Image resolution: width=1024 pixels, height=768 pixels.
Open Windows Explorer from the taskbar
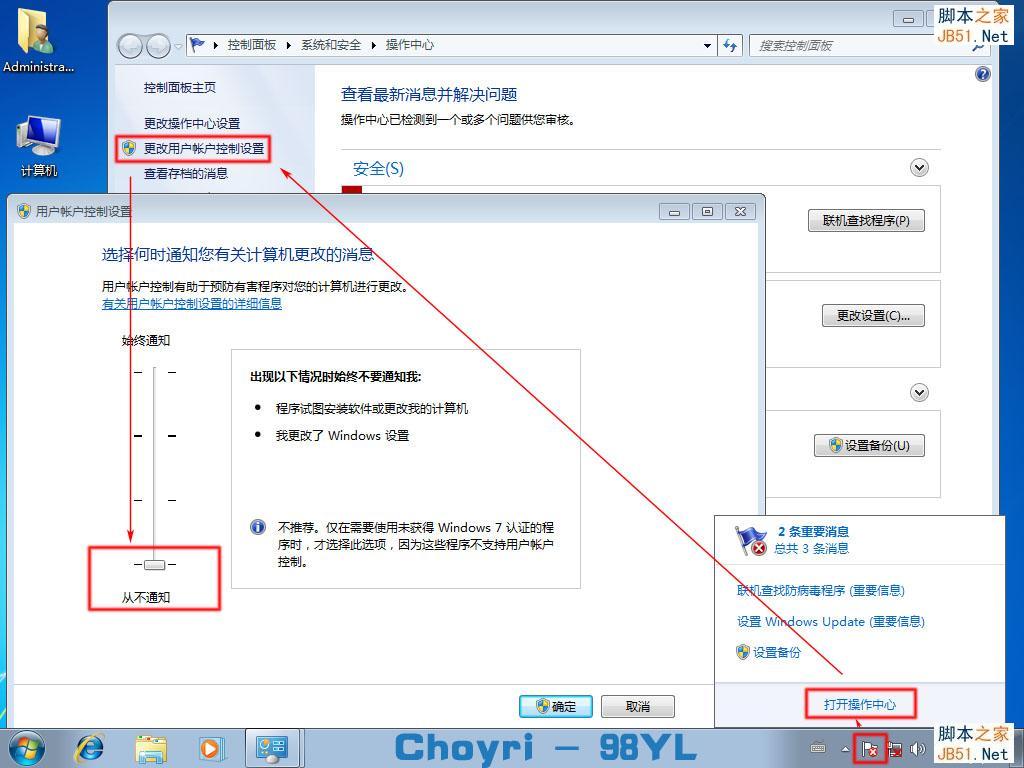pos(150,748)
